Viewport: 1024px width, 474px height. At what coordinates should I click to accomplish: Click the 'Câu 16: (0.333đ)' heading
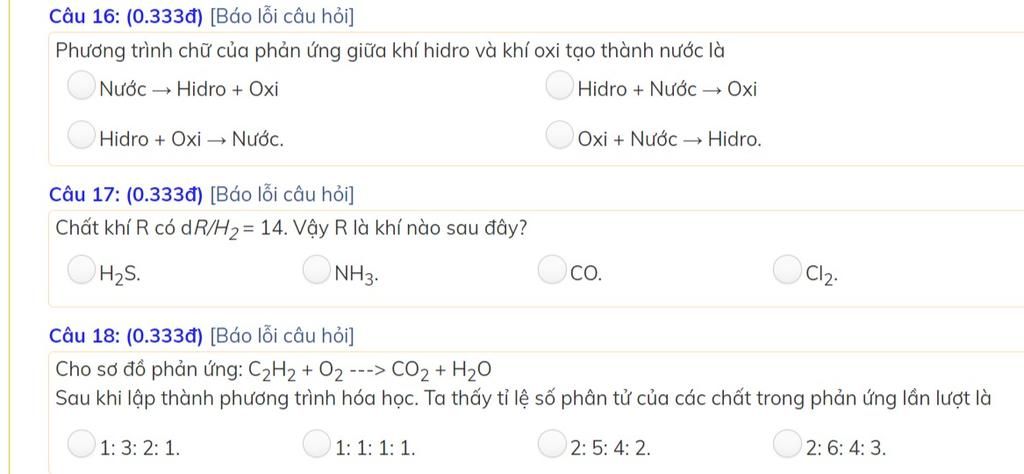tap(127, 17)
